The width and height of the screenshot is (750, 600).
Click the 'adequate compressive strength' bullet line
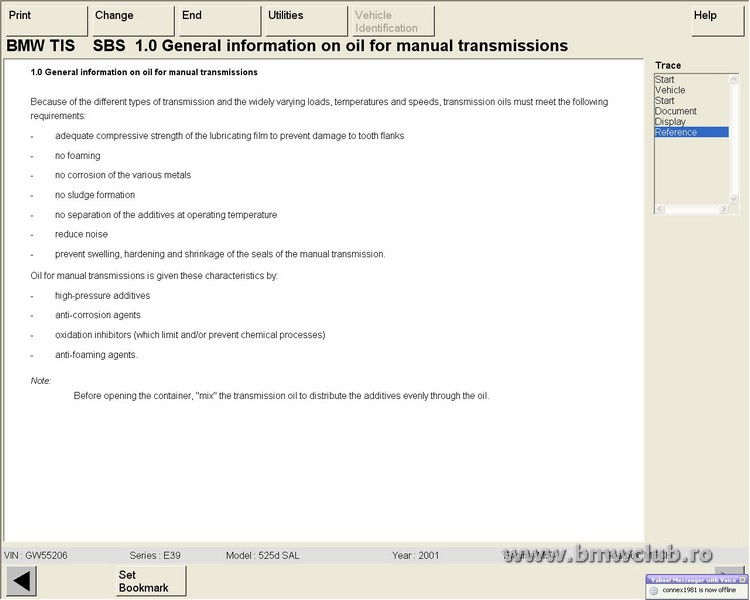coord(230,136)
